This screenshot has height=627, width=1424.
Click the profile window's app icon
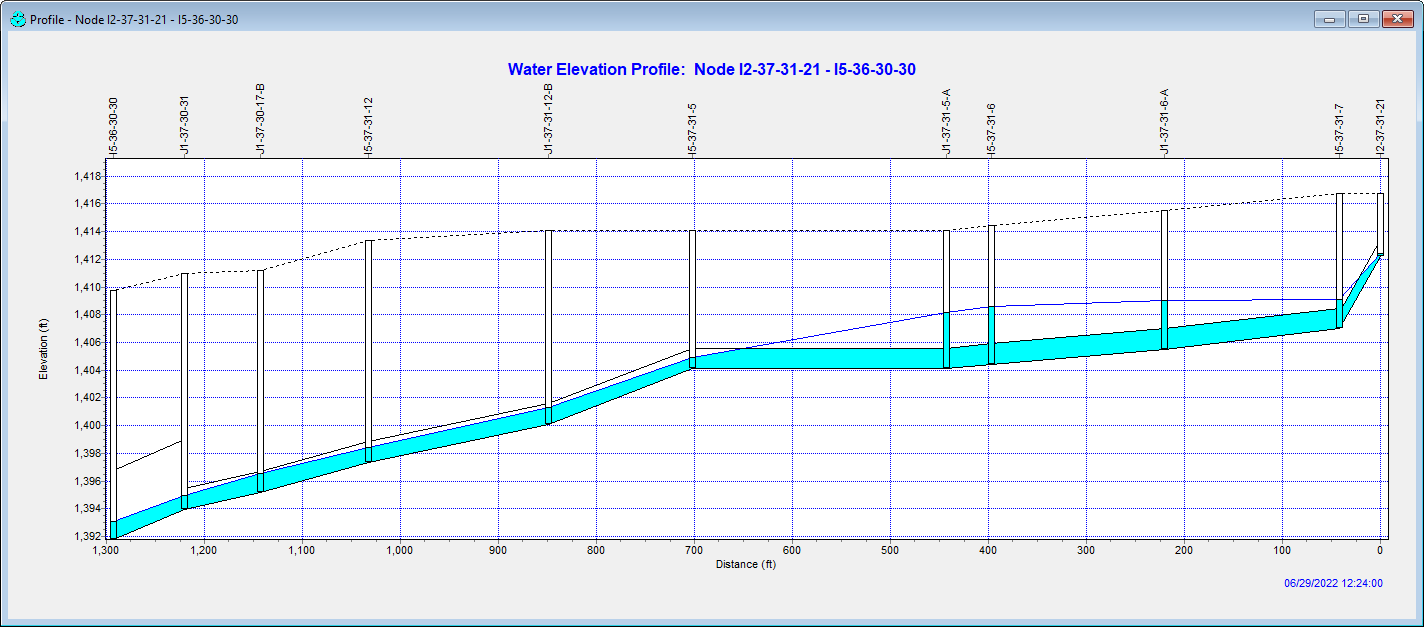point(17,19)
